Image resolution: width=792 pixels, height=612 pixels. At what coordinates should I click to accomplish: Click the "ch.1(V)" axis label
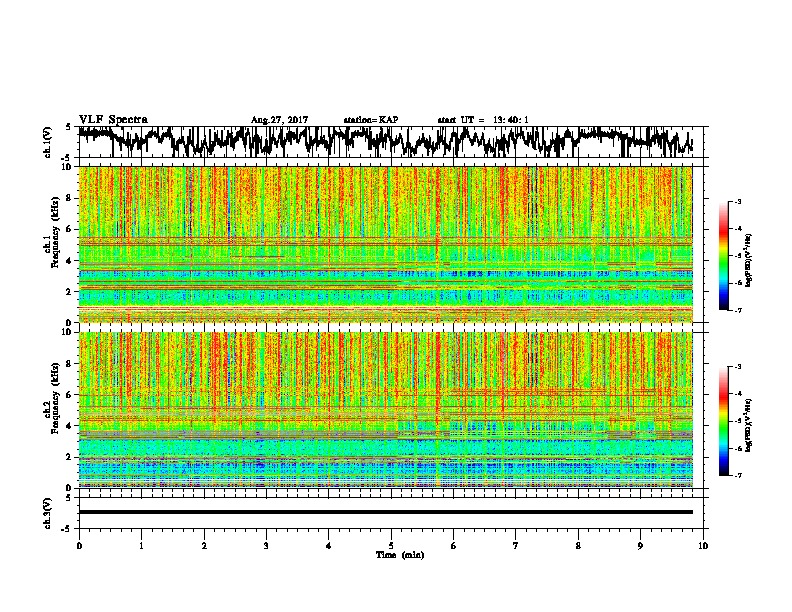point(47,142)
